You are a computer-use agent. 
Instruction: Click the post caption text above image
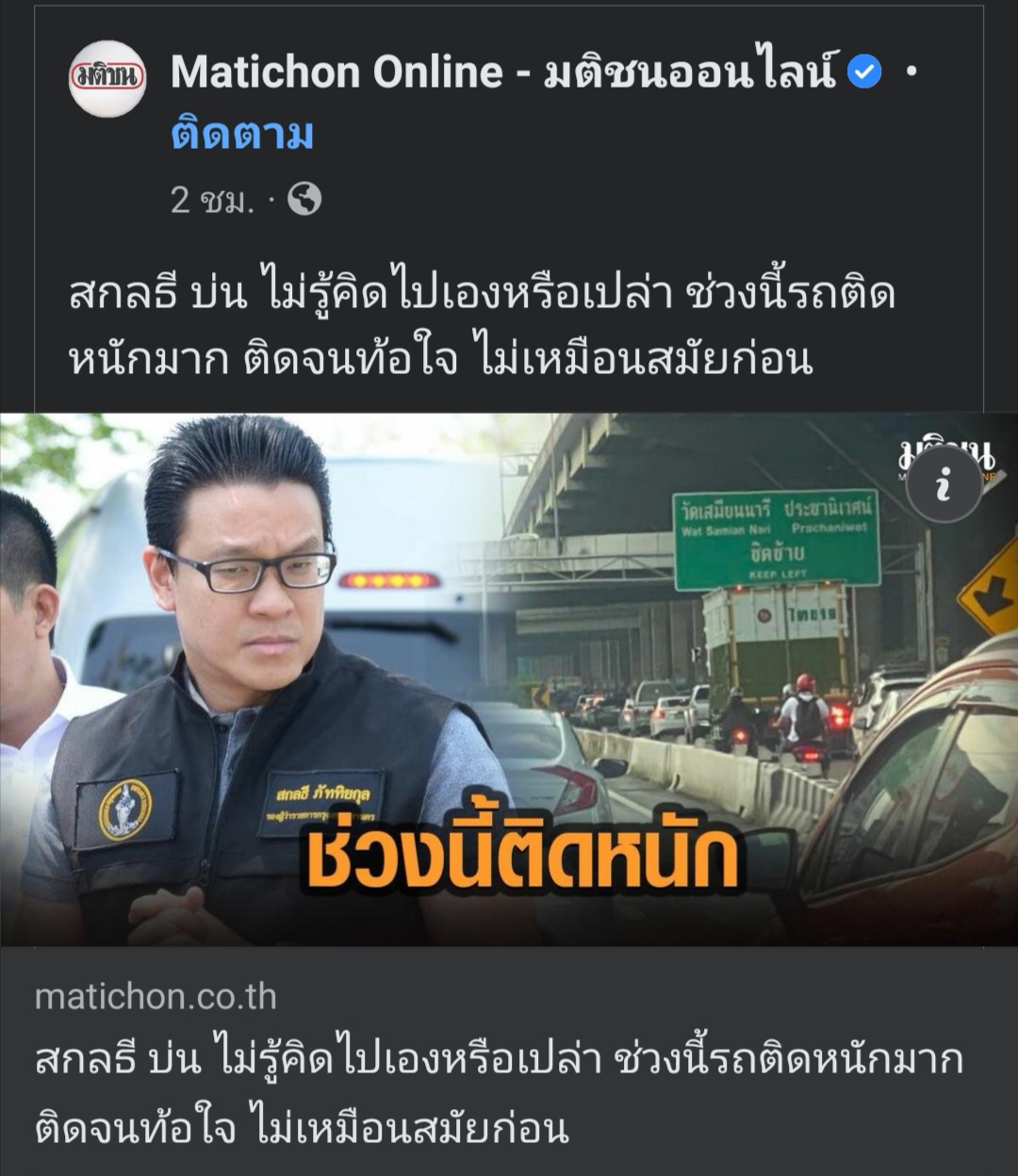482,326
